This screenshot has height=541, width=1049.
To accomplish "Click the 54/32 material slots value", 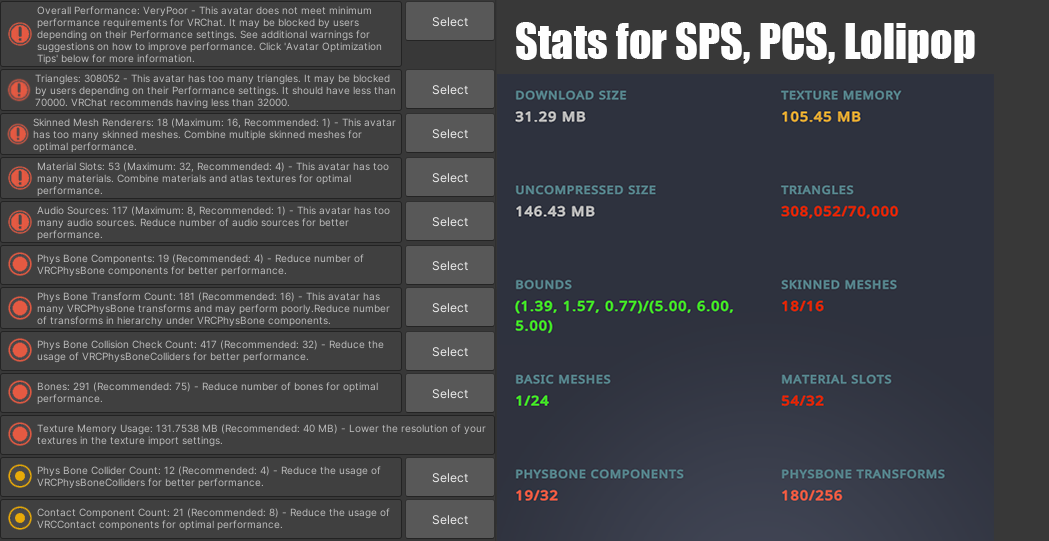I will 802,401.
